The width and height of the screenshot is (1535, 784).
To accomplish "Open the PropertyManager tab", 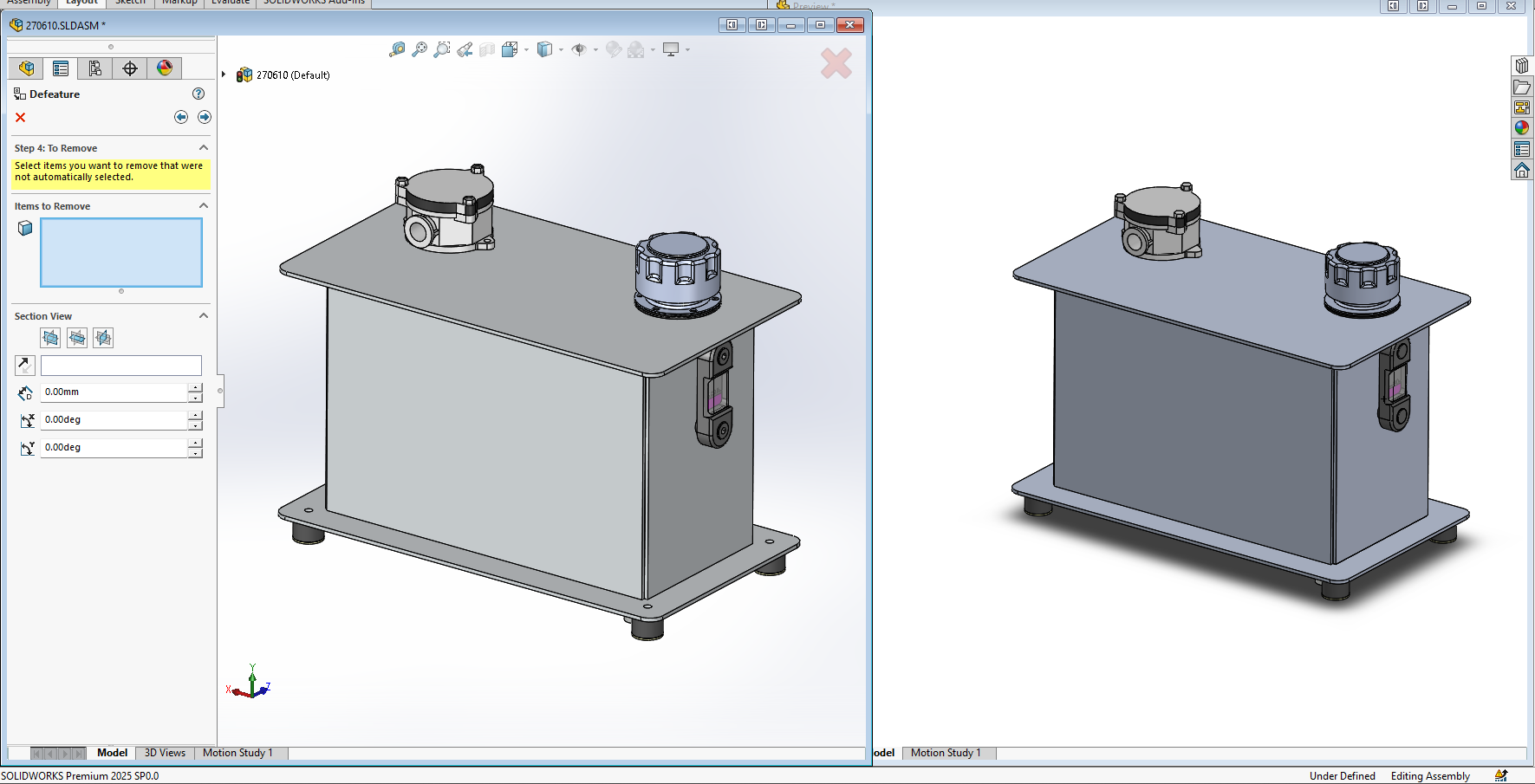I will click(x=61, y=68).
